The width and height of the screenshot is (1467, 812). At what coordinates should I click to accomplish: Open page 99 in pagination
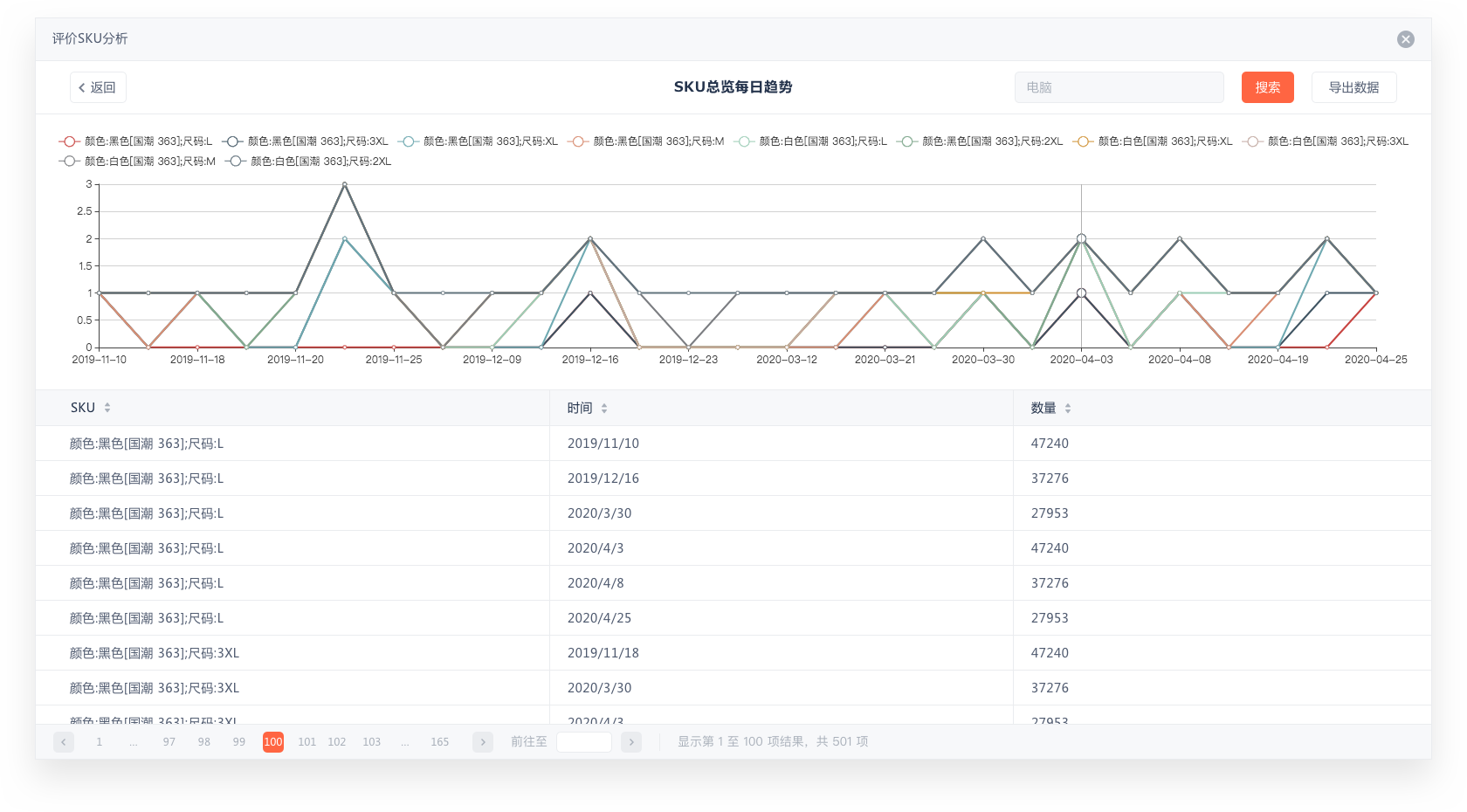(x=238, y=742)
